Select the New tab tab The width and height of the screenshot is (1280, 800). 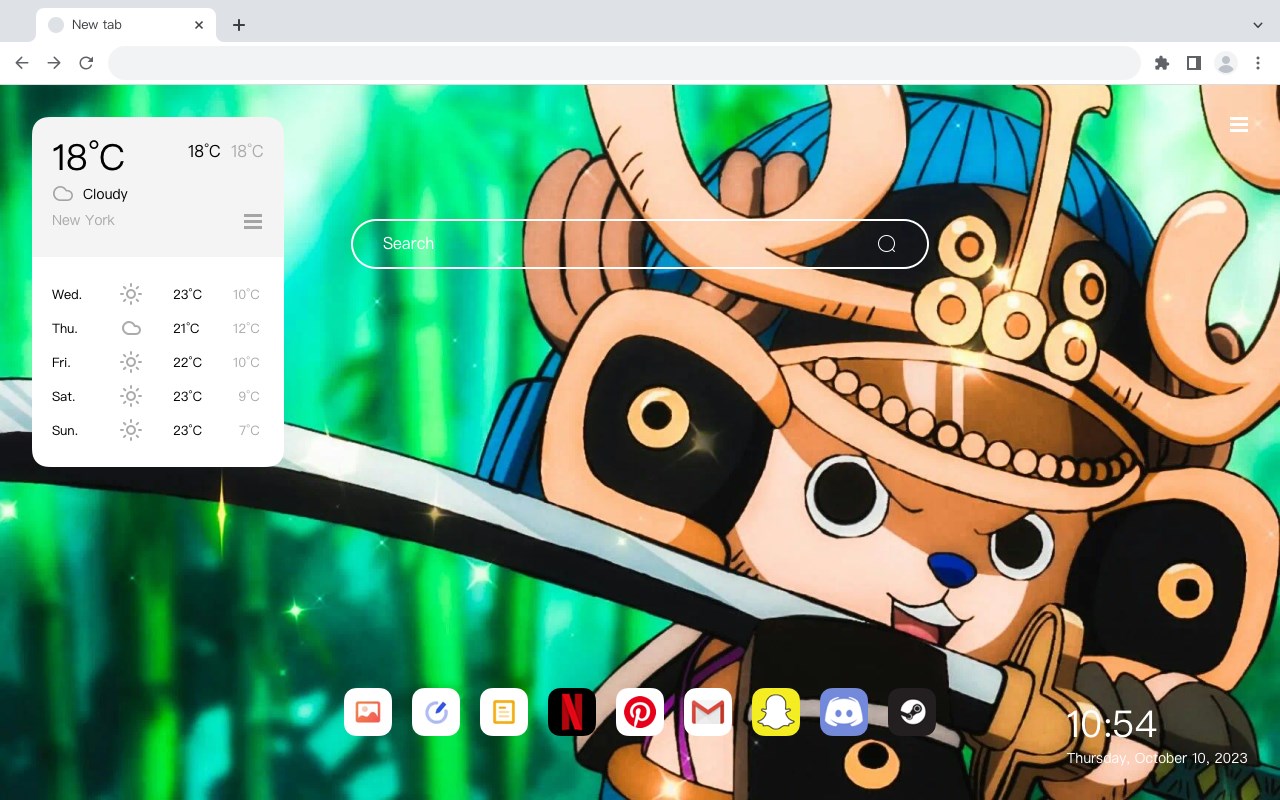point(126,25)
